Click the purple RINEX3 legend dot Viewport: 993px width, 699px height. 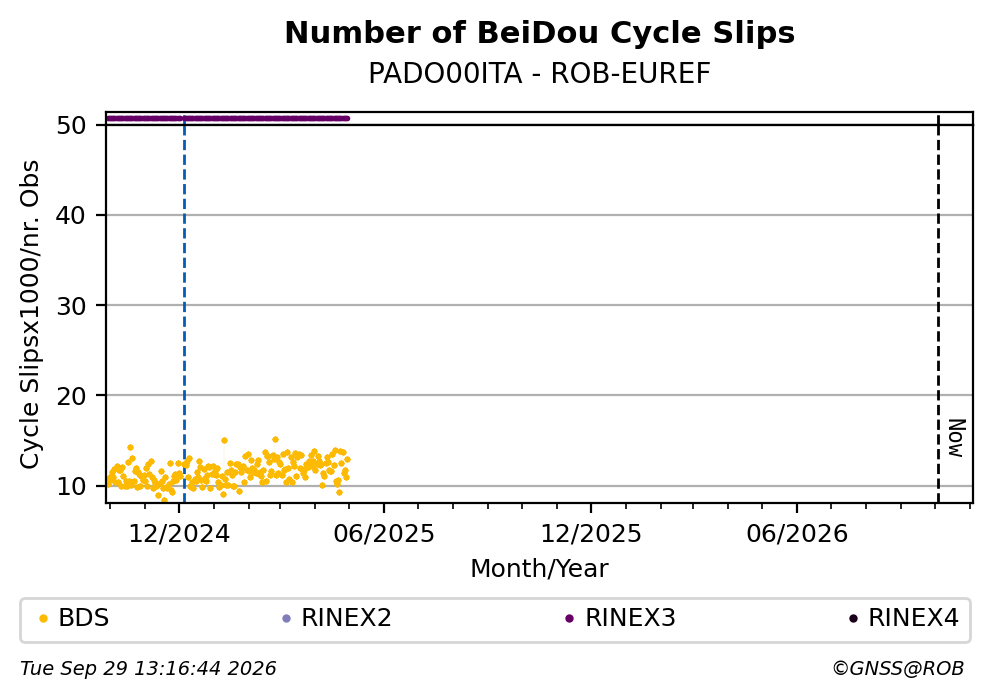(569, 619)
